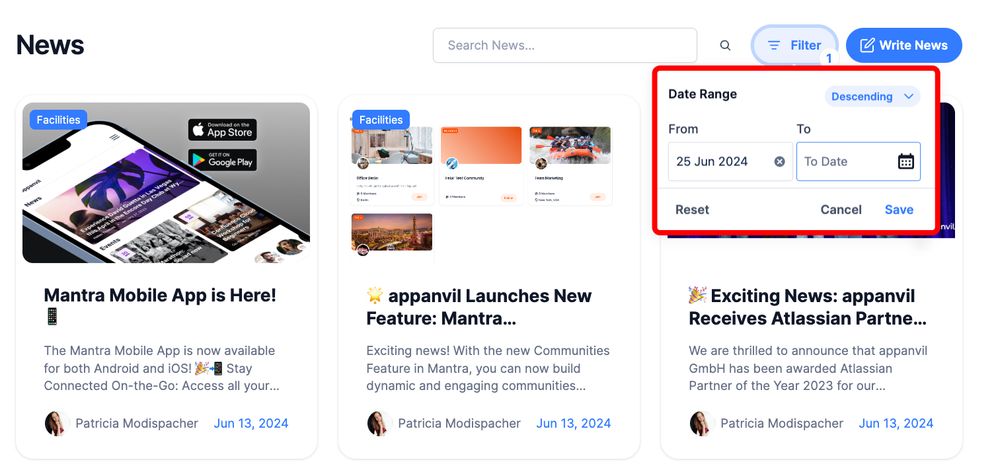Click author avatar on Atlassian Partner card
This screenshot has width=998, height=476.
tap(701, 423)
